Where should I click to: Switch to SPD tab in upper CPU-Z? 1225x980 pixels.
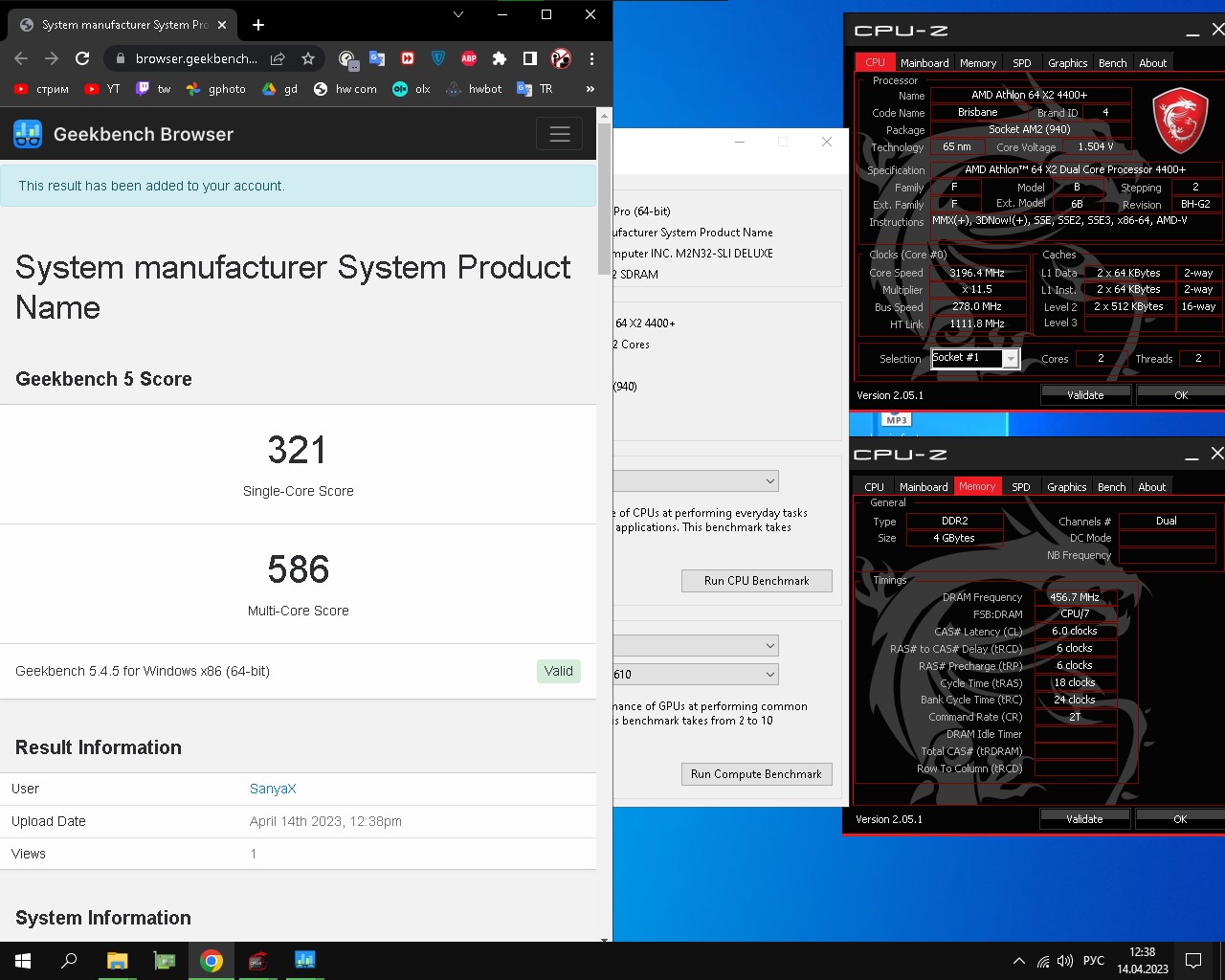point(1022,63)
